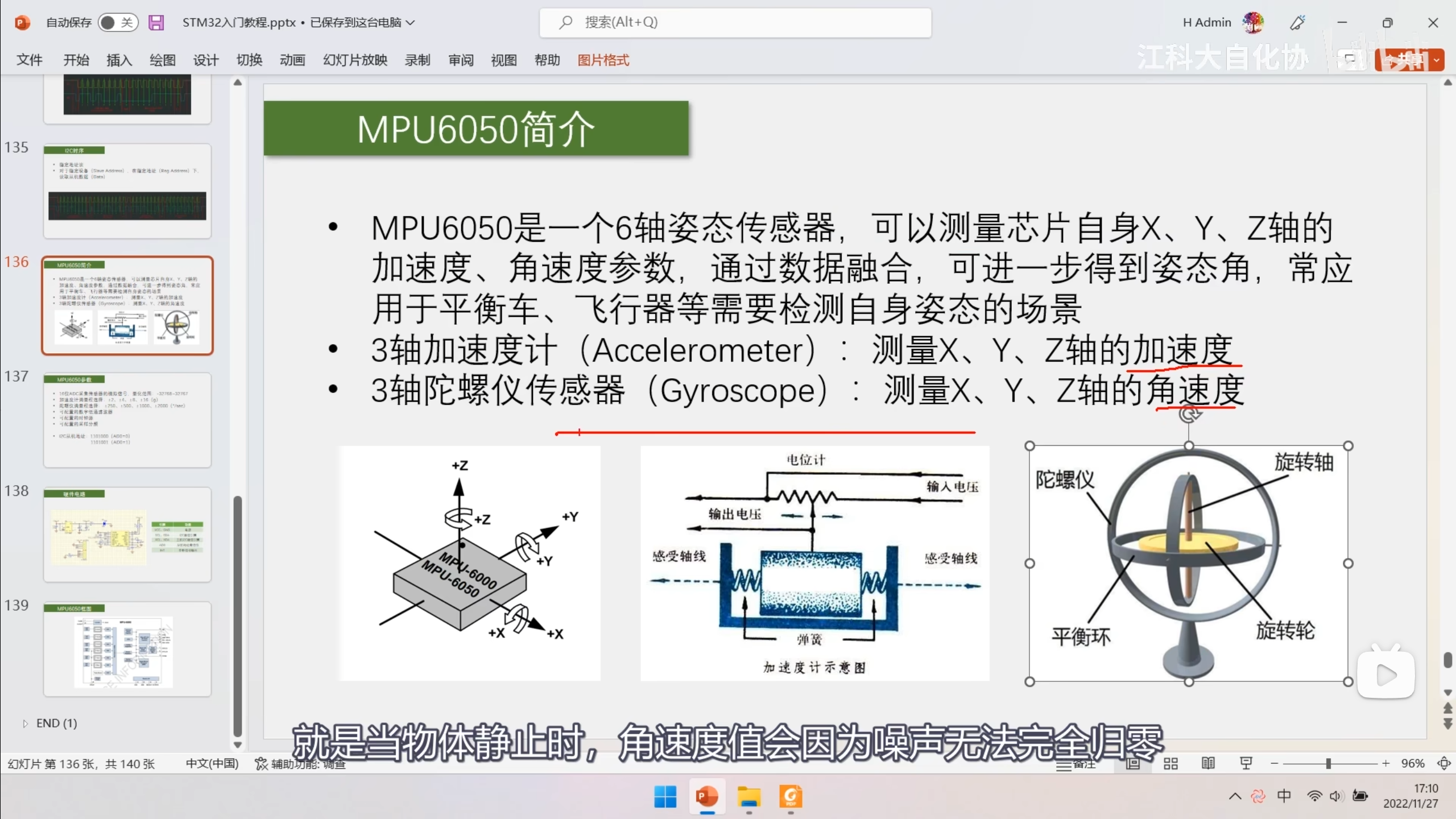Open the file name save-location dropdown

pyautogui.click(x=411, y=23)
